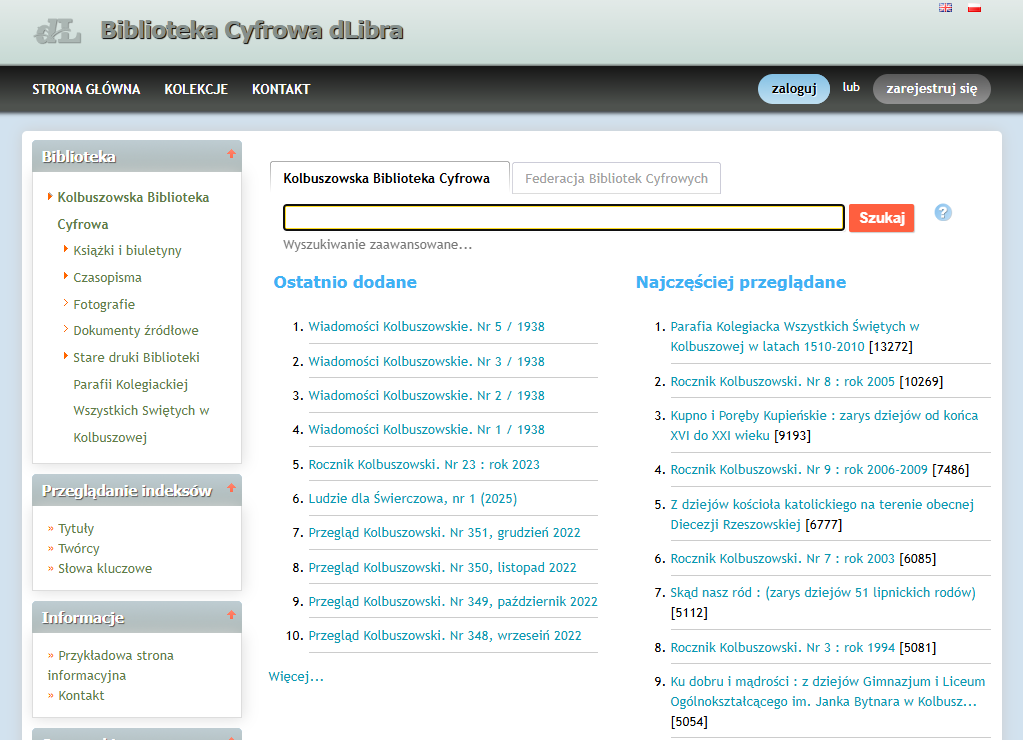Expand Książki i biuletyny arrow
The image size is (1023, 740).
pos(65,249)
